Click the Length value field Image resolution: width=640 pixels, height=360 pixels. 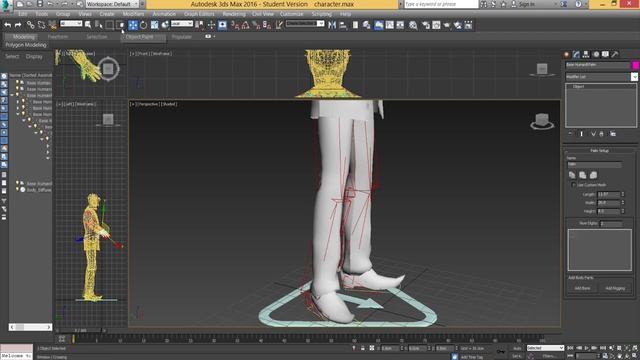tap(608, 194)
